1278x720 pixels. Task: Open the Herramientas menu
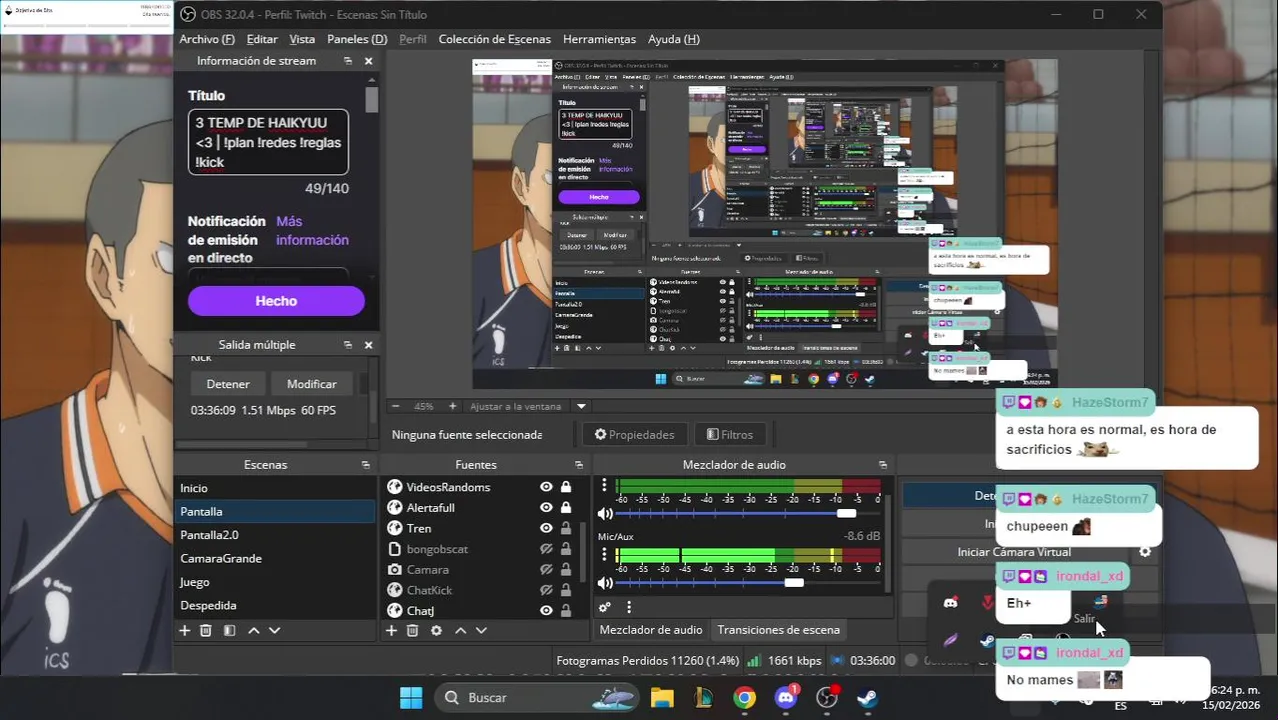pos(599,39)
